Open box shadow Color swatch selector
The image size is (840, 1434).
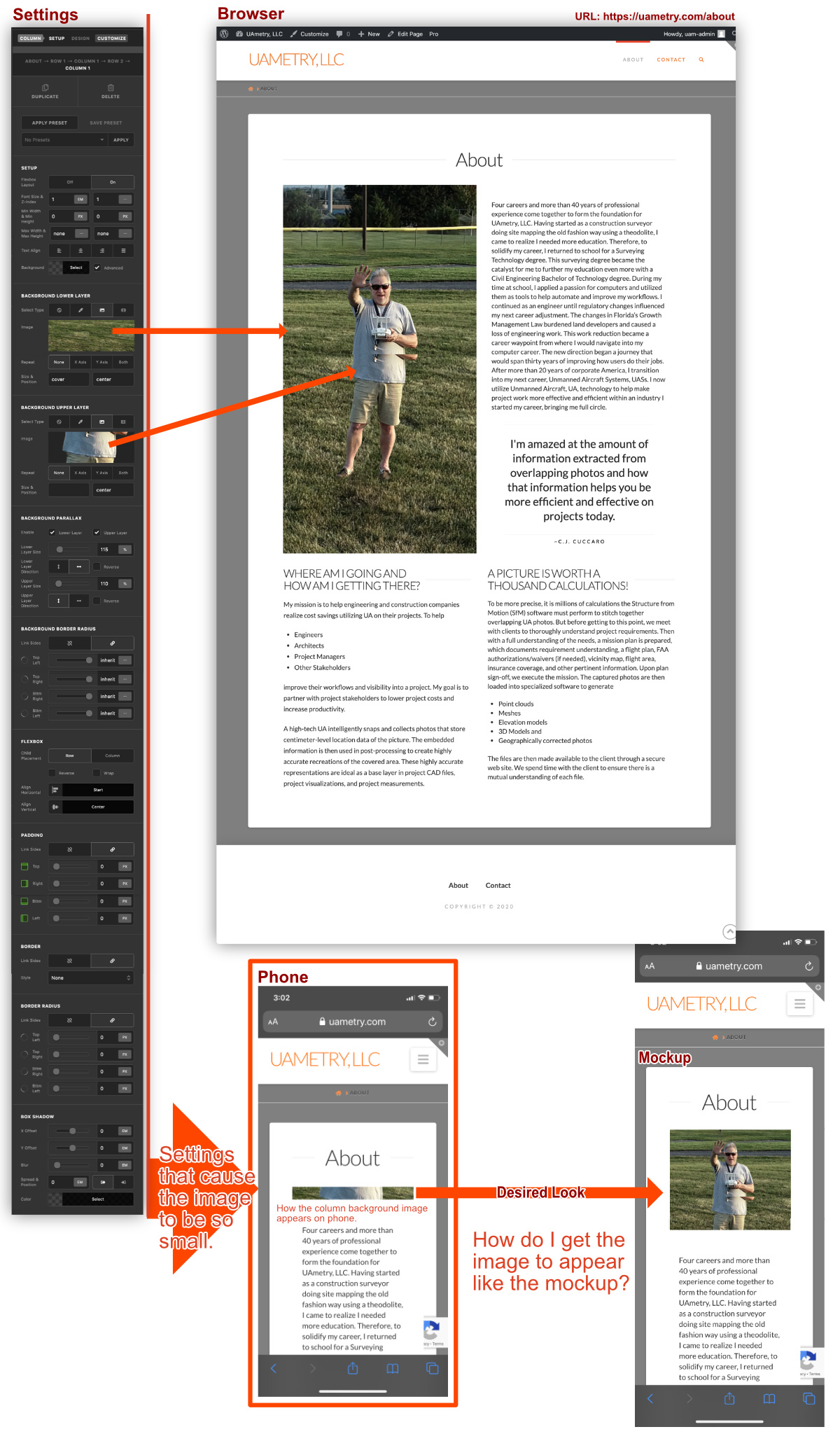pos(91,1199)
